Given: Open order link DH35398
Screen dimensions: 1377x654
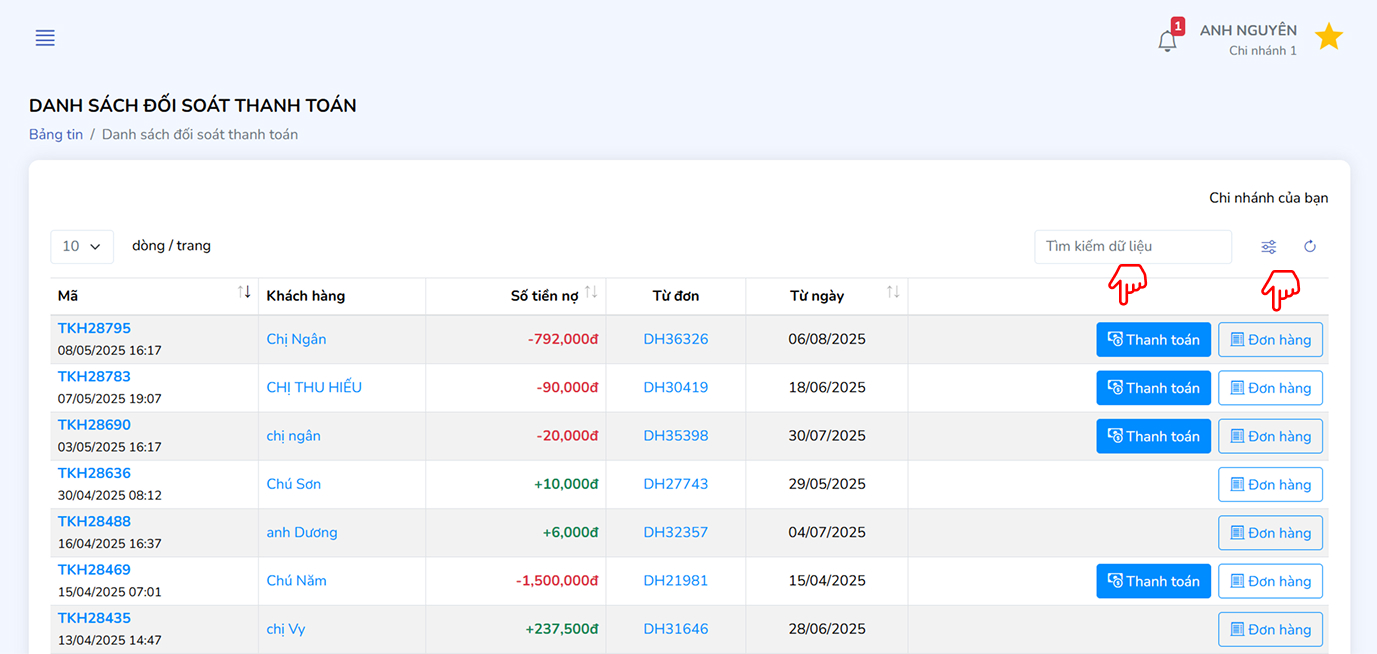Looking at the screenshot, I should click(675, 436).
